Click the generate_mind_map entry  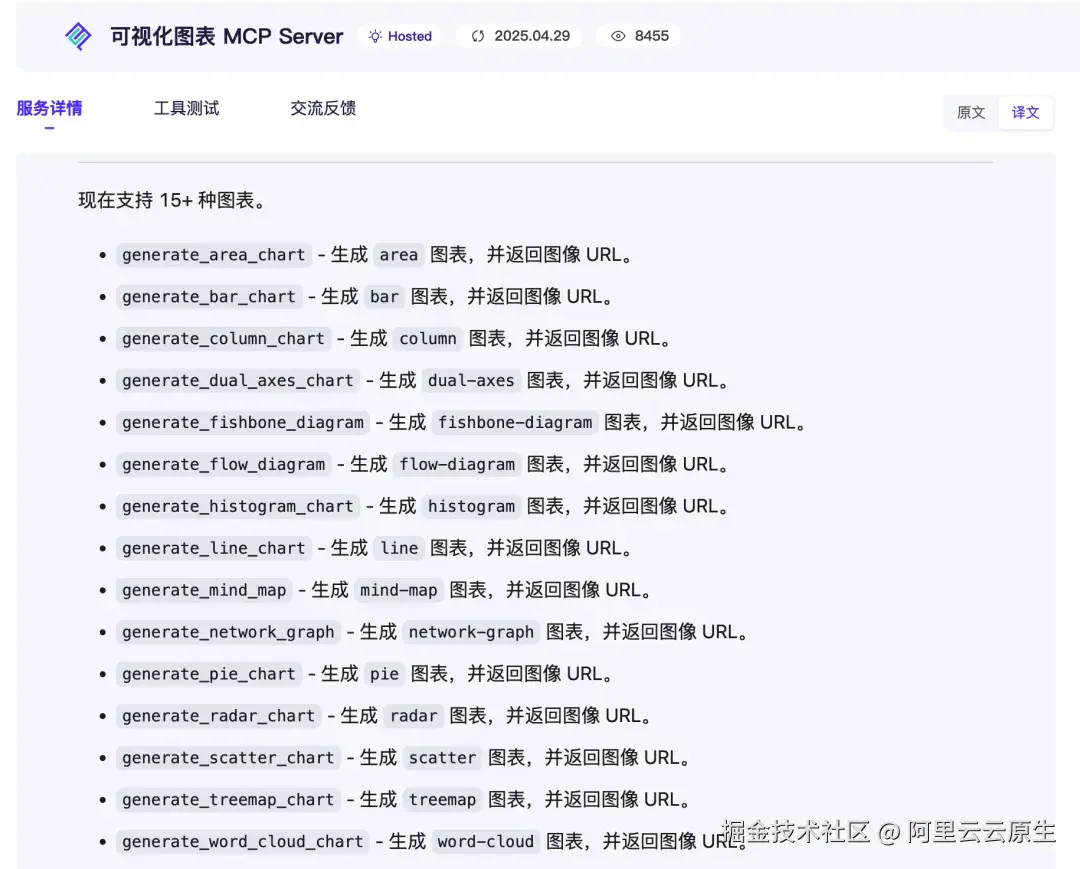tap(203, 590)
